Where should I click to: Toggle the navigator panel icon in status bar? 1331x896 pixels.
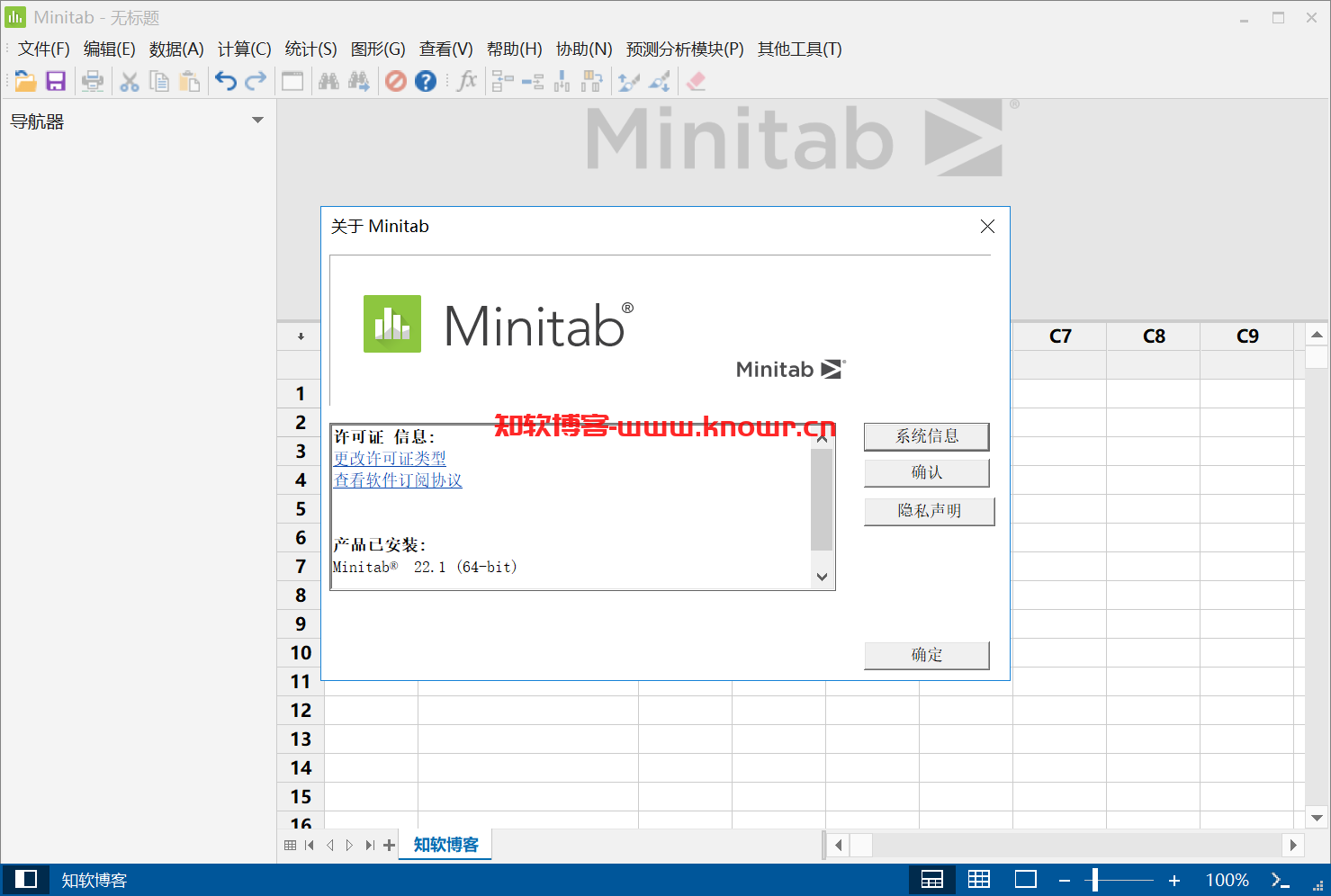26,880
